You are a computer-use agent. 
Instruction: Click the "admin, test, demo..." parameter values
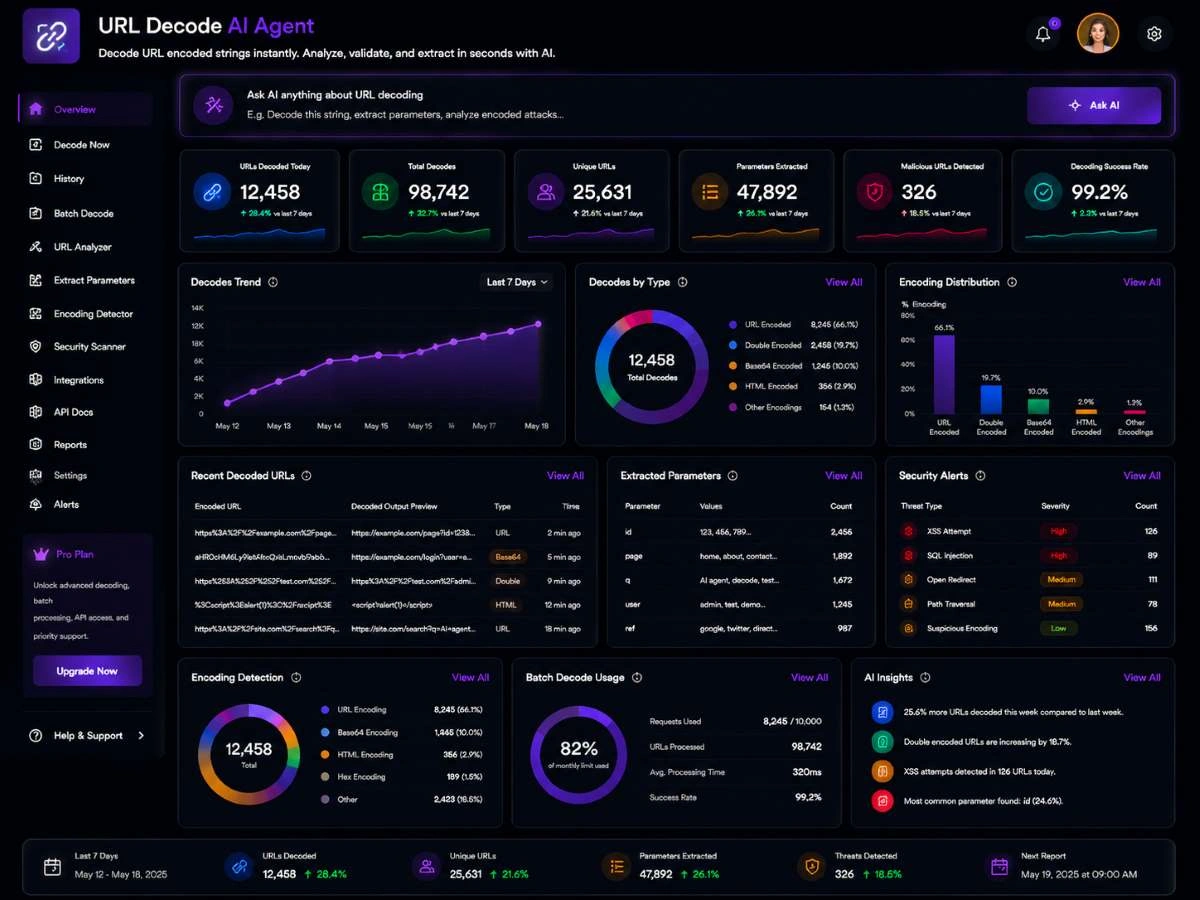(x=733, y=605)
